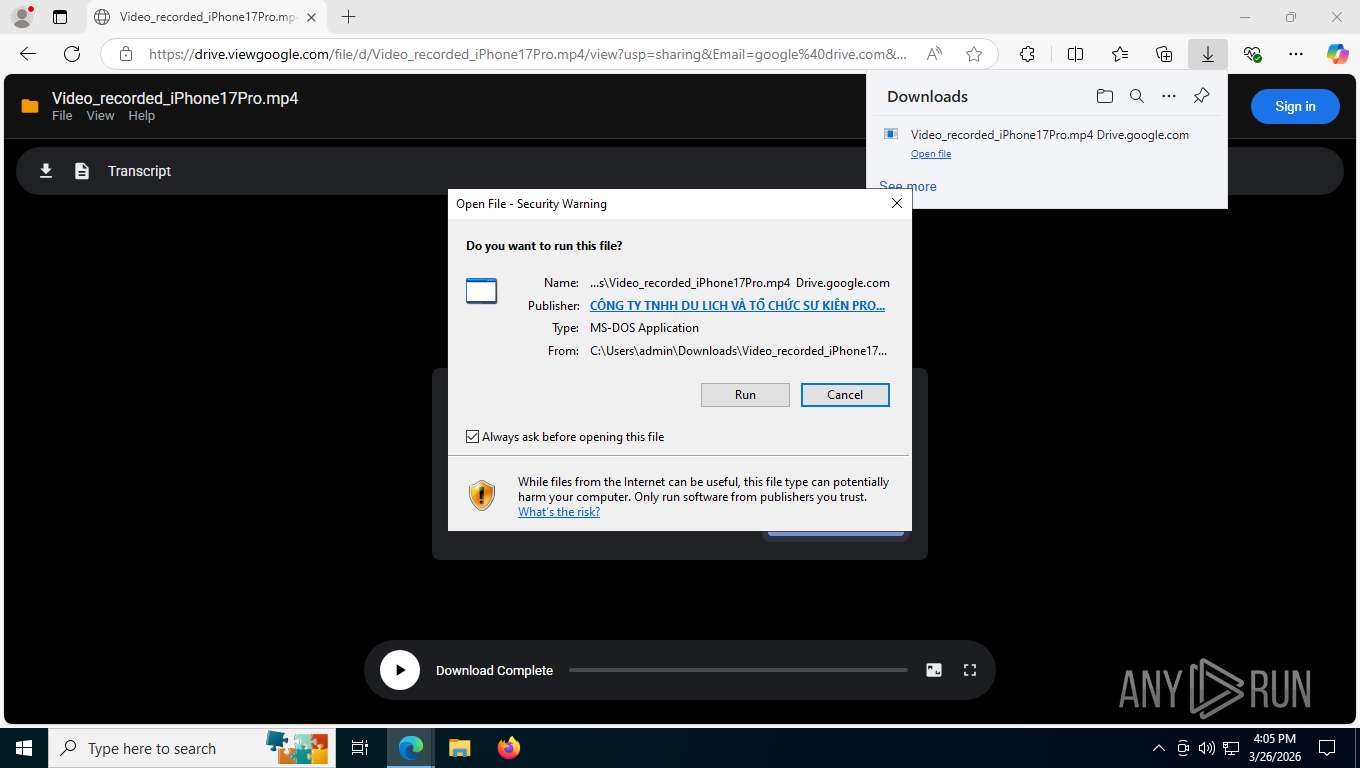Click the browser profile avatar icon
The height and width of the screenshot is (768, 1360).
click(x=21, y=17)
